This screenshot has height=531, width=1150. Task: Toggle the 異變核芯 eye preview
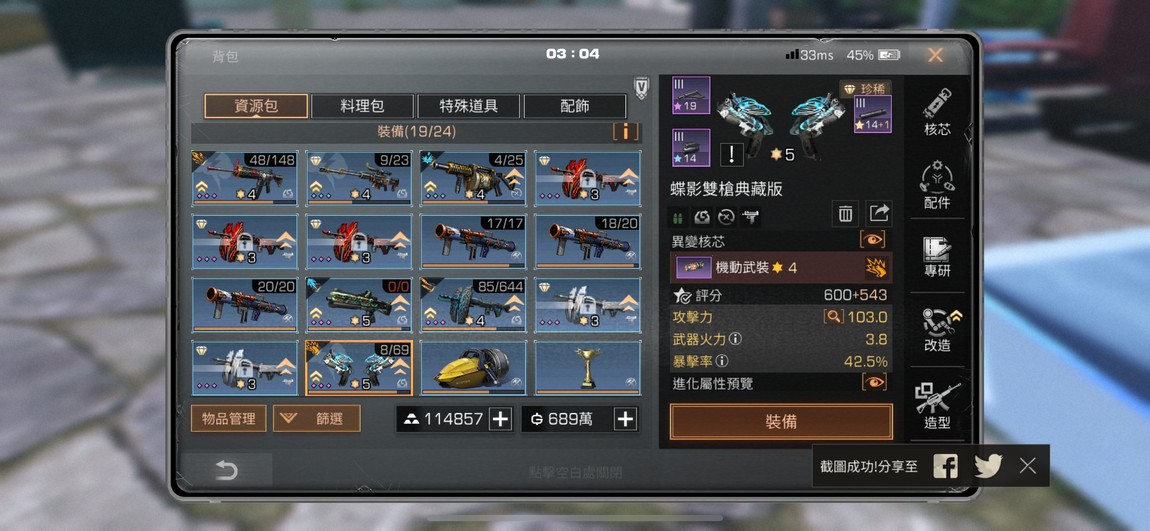(x=873, y=240)
